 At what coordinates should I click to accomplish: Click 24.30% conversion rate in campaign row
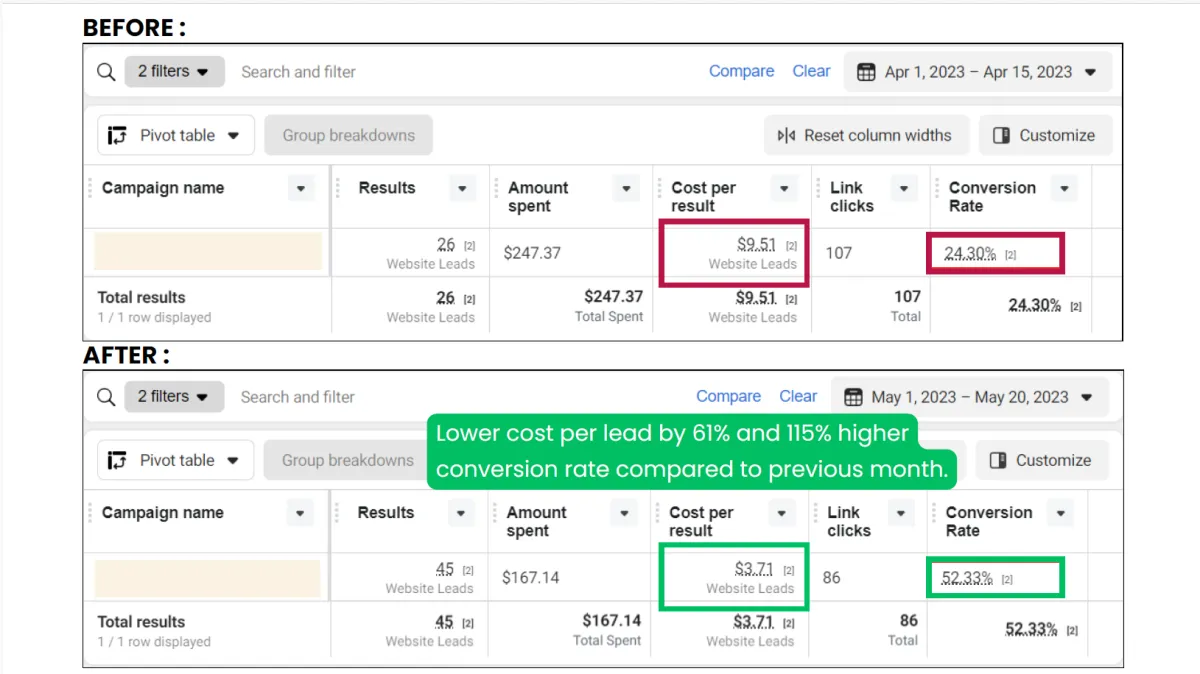click(970, 254)
